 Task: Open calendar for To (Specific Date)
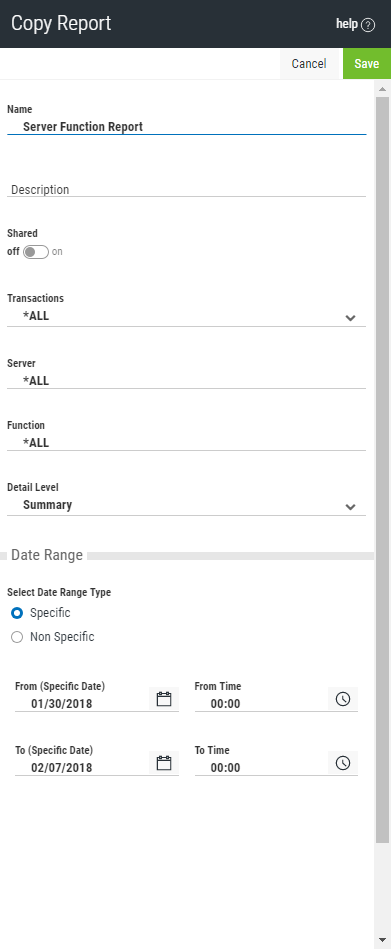[x=164, y=763]
